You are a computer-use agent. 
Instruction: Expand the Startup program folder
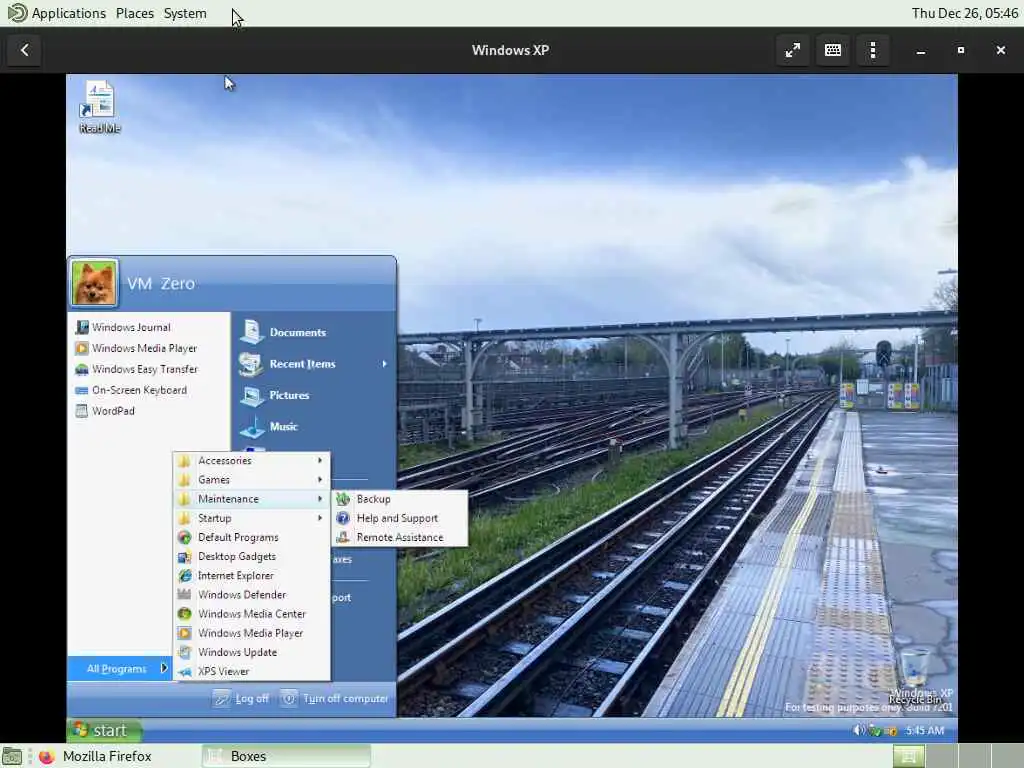click(x=251, y=518)
